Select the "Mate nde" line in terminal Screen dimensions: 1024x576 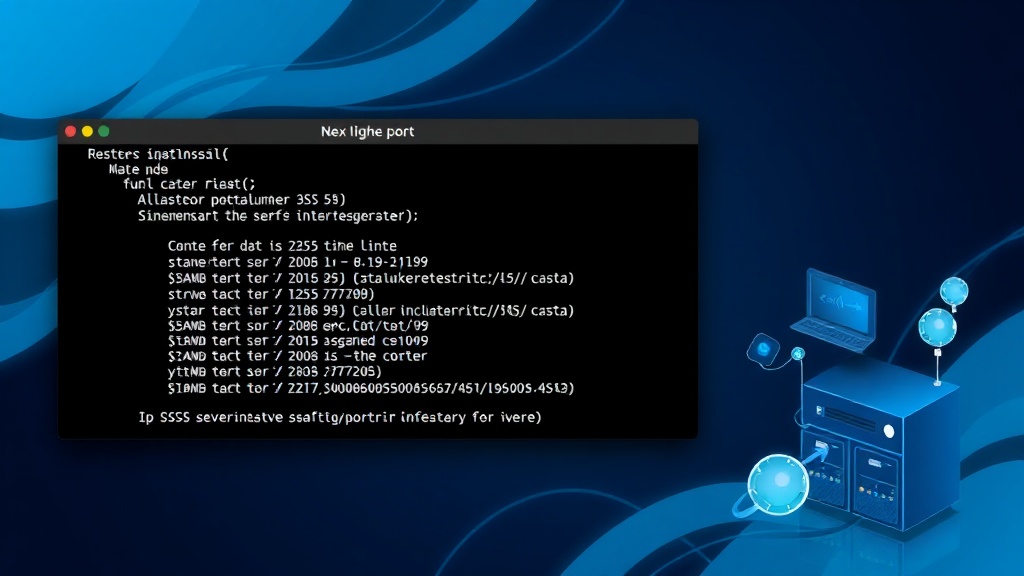click(138, 169)
